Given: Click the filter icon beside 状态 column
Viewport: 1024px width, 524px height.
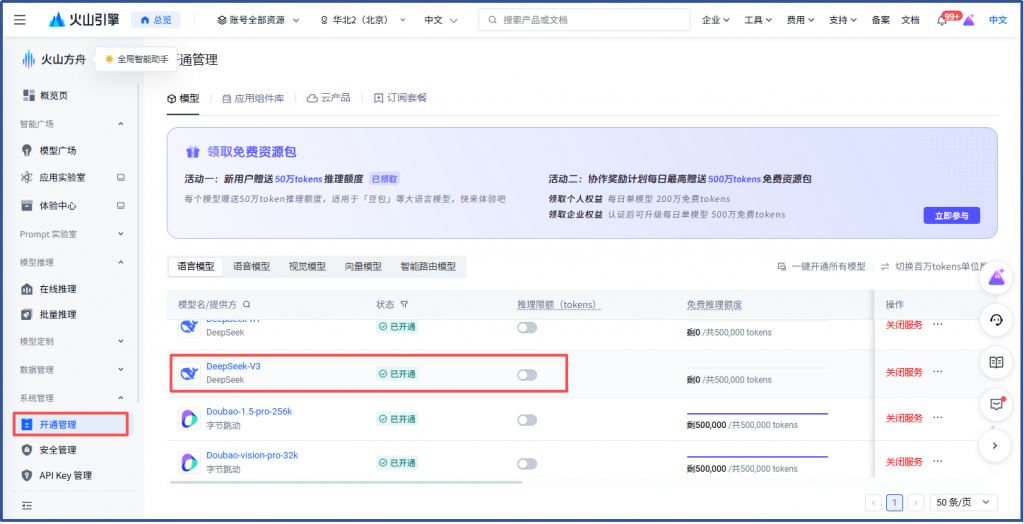Looking at the screenshot, I should point(404,304).
